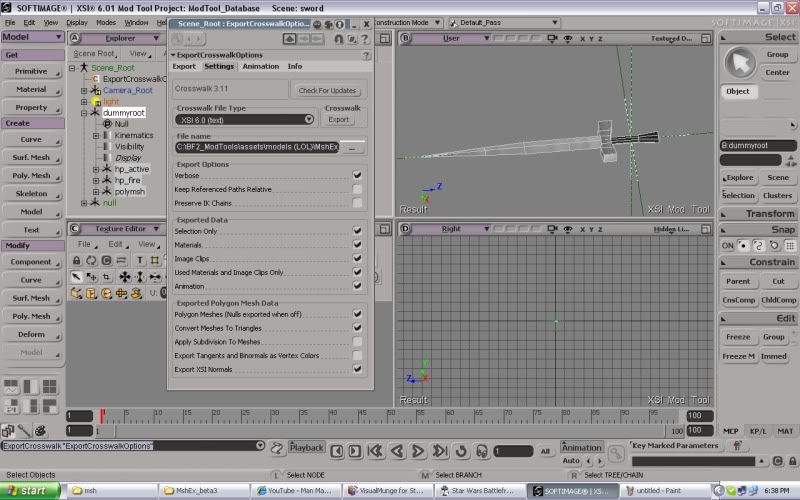Play the animation forward
The height and width of the screenshot is (500, 800).
point(418,451)
